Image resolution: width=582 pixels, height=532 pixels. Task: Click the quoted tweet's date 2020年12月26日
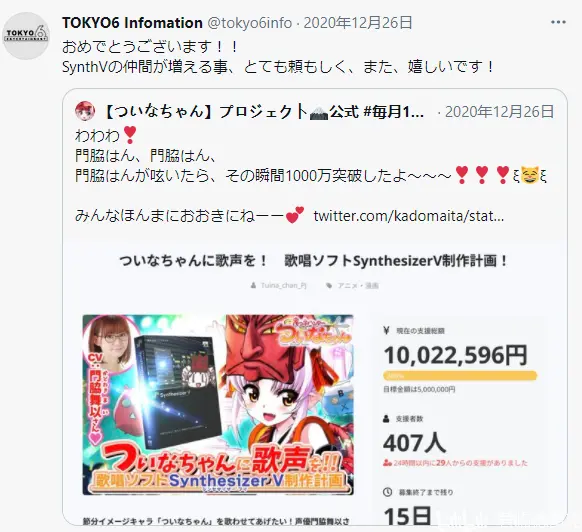[x=499, y=111]
